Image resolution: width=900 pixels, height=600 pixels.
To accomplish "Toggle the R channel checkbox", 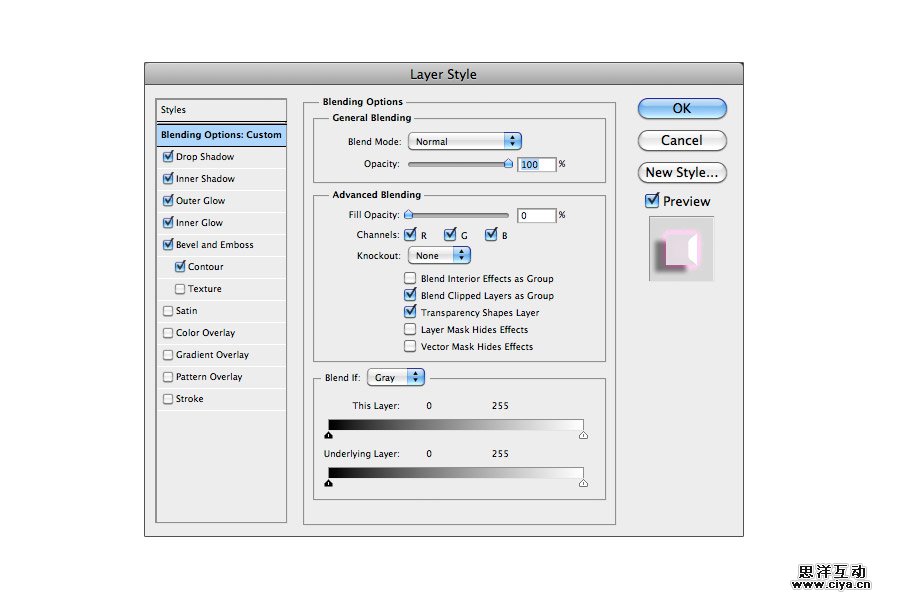I will tap(410, 234).
